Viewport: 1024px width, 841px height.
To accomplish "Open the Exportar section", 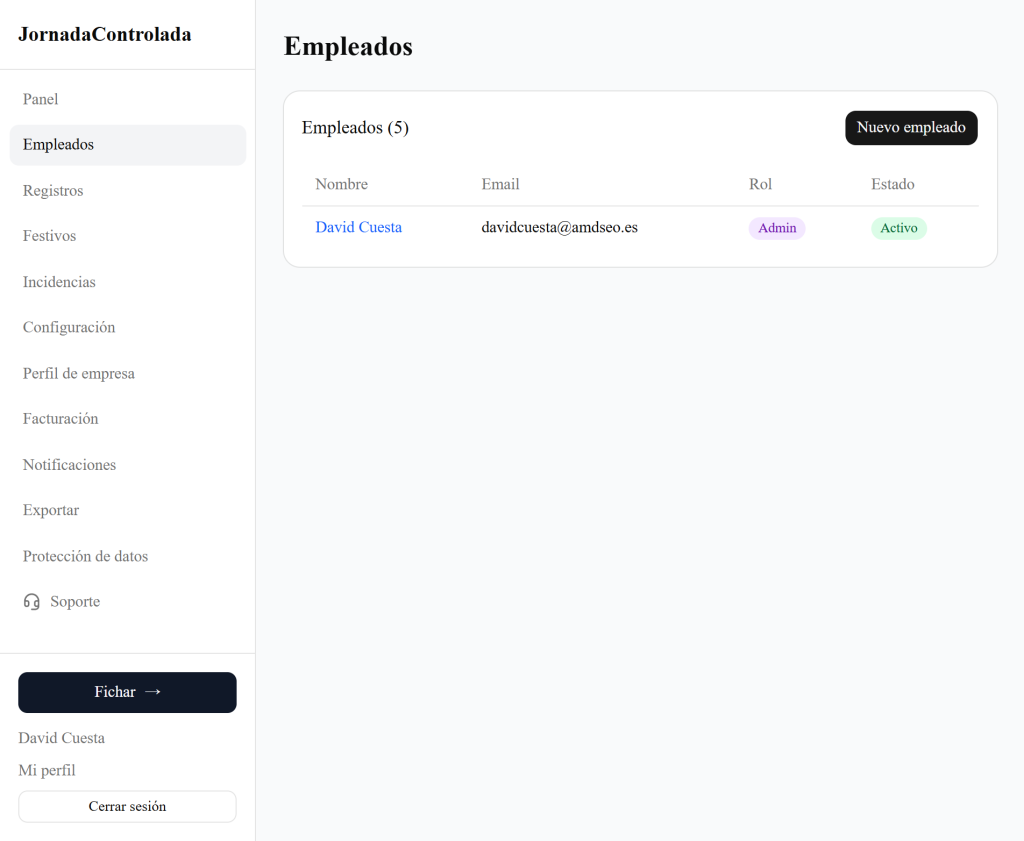I will click(x=51, y=510).
